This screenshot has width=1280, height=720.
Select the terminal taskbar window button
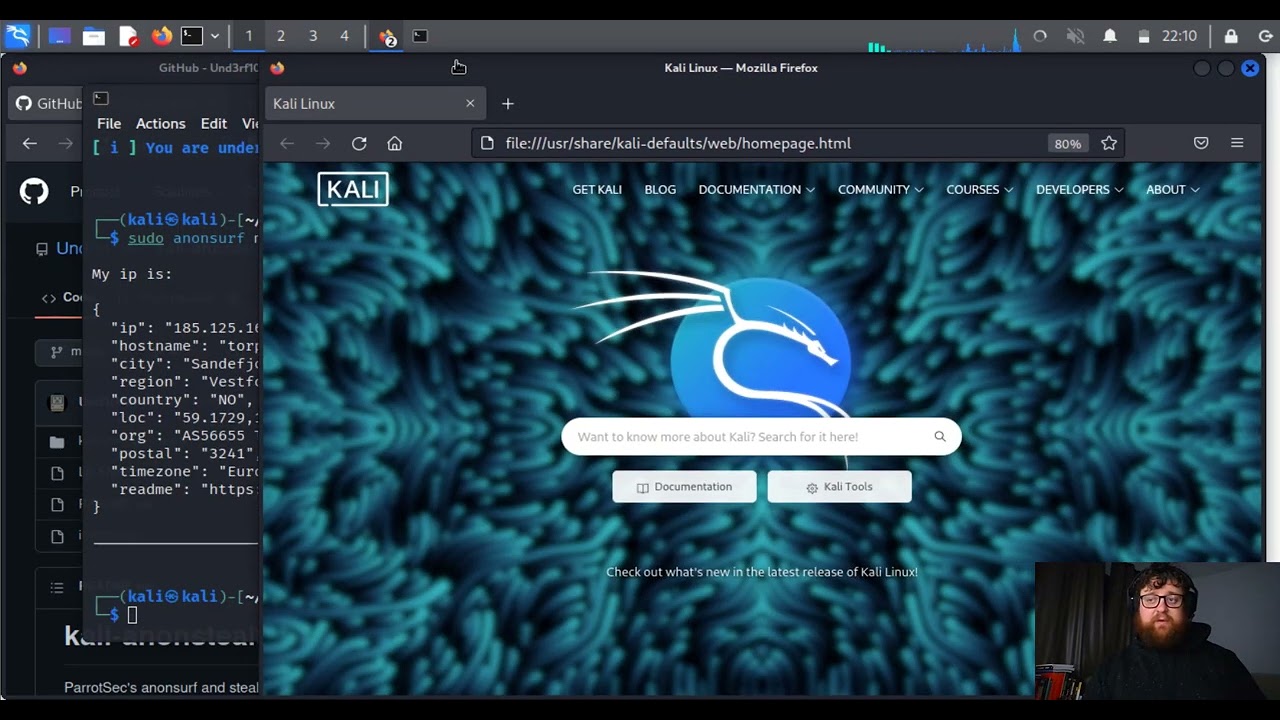click(420, 36)
